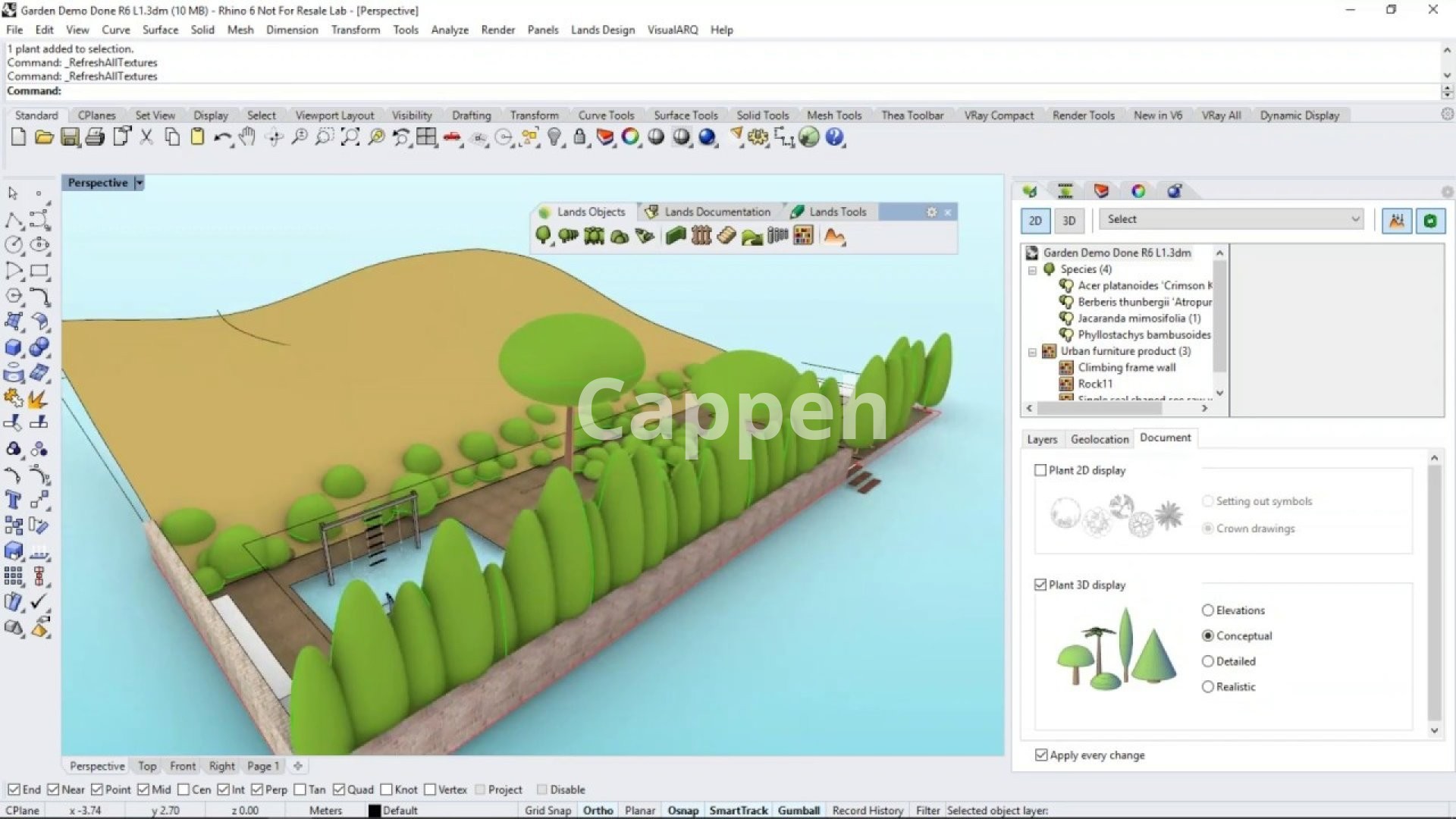Switch to the Geolocation tab

pos(1099,439)
